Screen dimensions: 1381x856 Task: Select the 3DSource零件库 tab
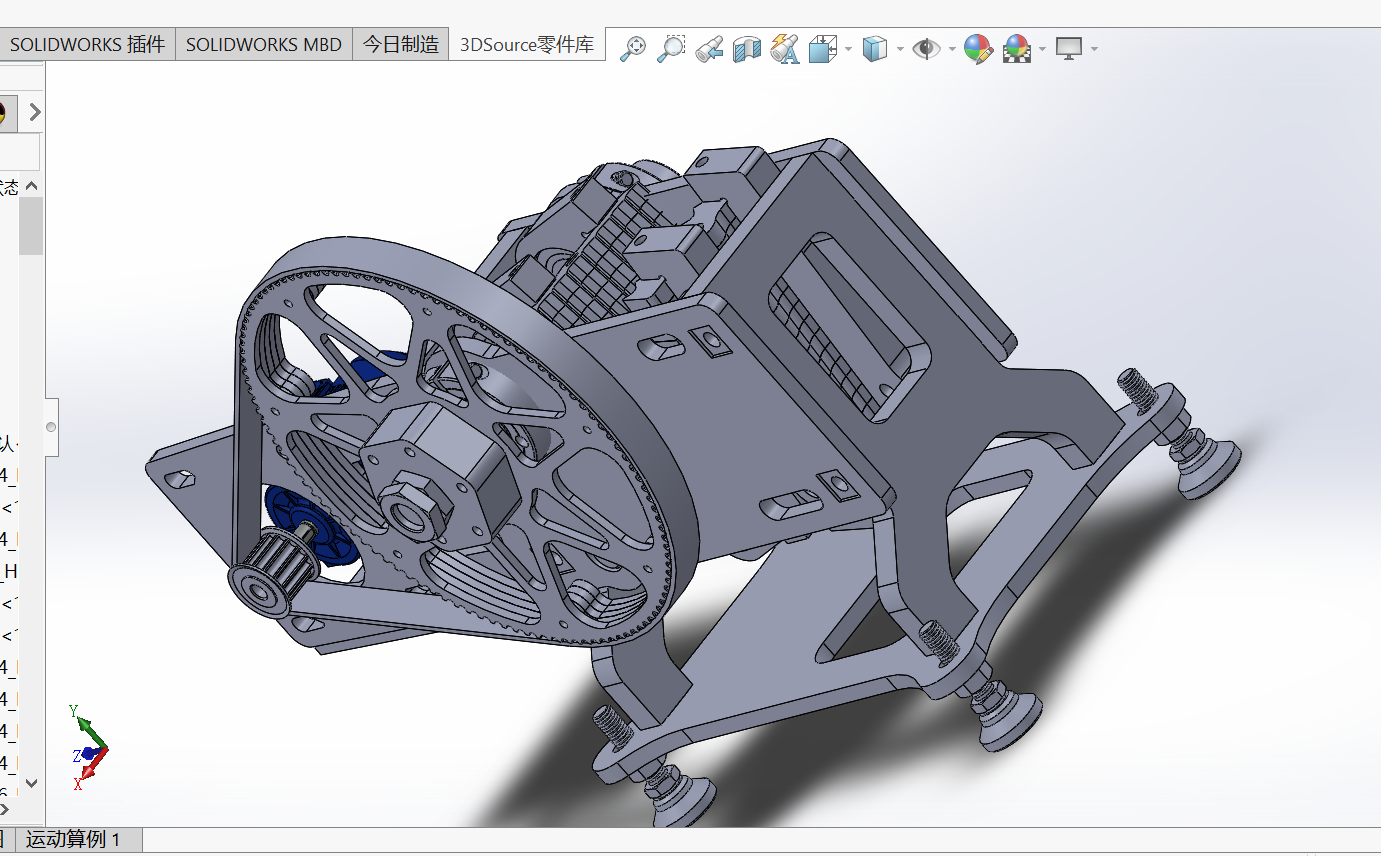(526, 45)
